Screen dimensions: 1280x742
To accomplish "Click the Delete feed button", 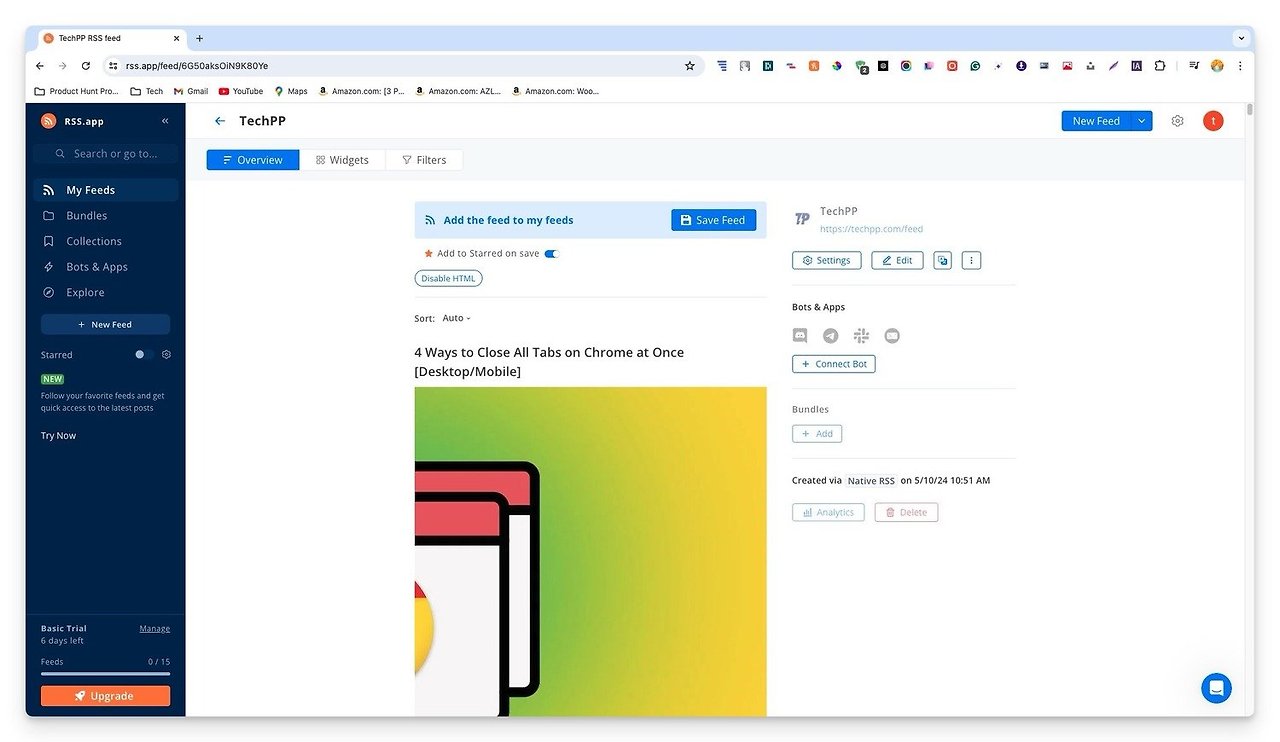I will coord(906,512).
